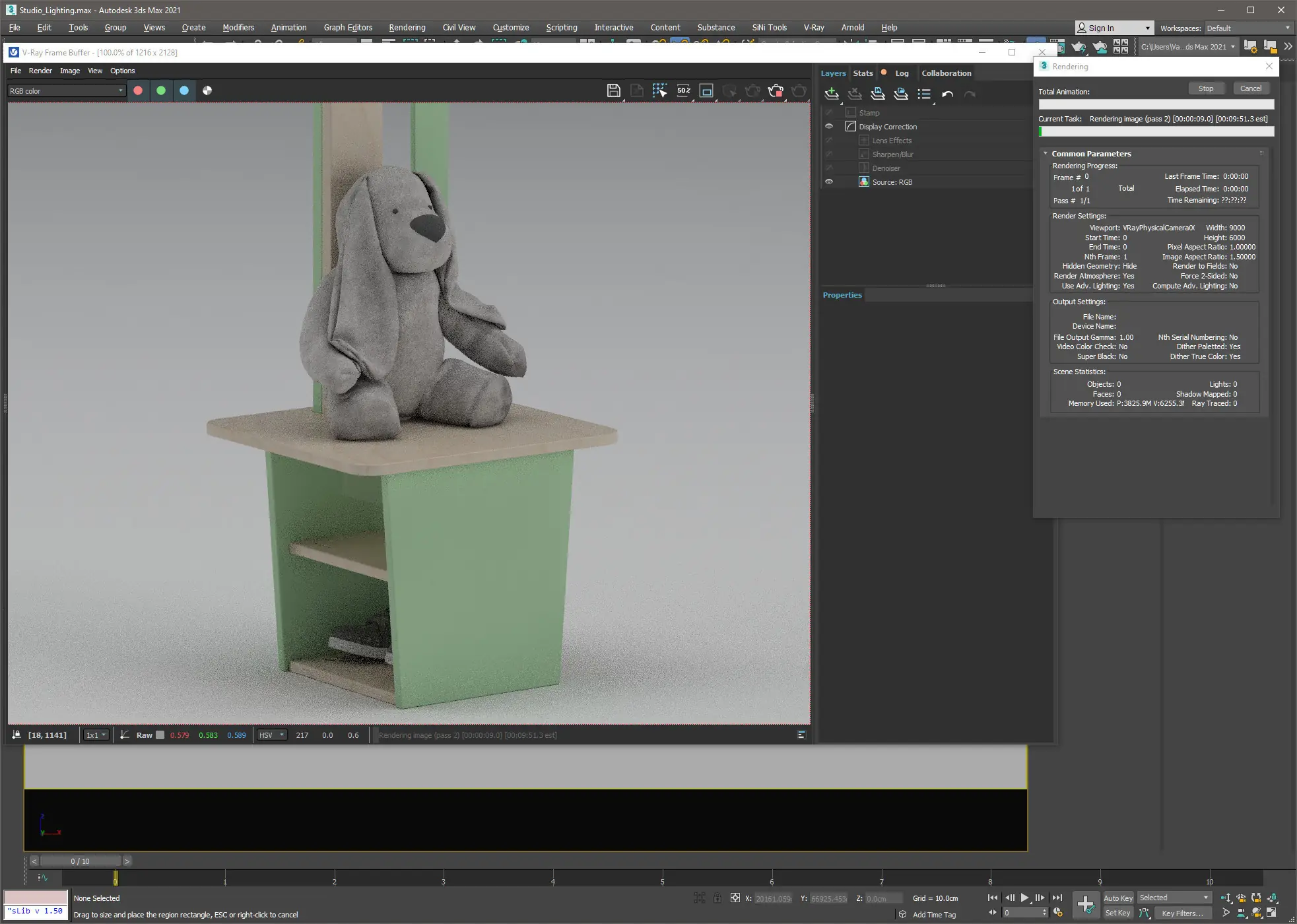Open the RGB color channel dropdown

click(66, 91)
